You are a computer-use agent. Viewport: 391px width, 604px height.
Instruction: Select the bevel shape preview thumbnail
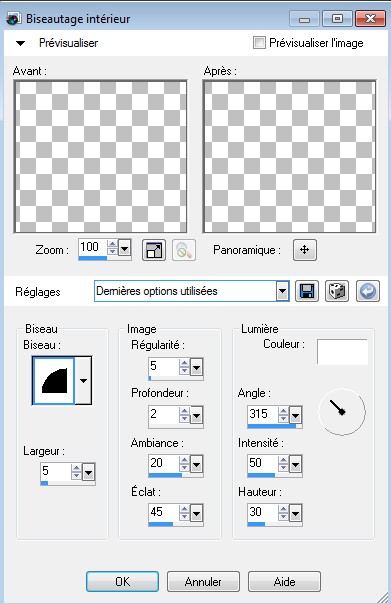pyautogui.click(x=54, y=380)
